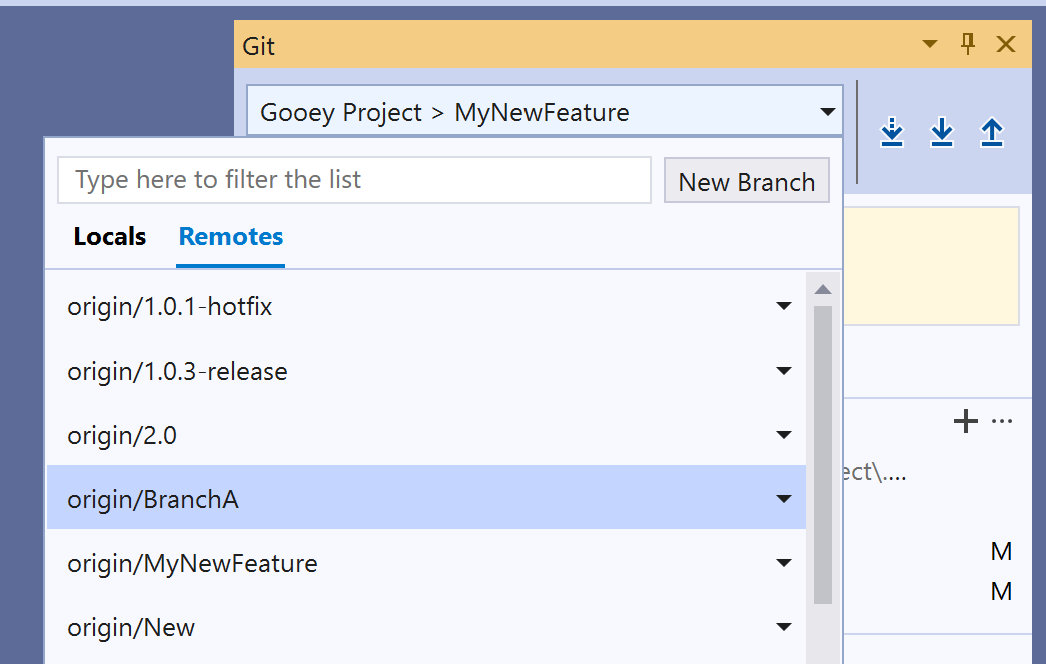The height and width of the screenshot is (664, 1046).
Task: Expand options for origin/MyNewFeature
Action: click(784, 562)
